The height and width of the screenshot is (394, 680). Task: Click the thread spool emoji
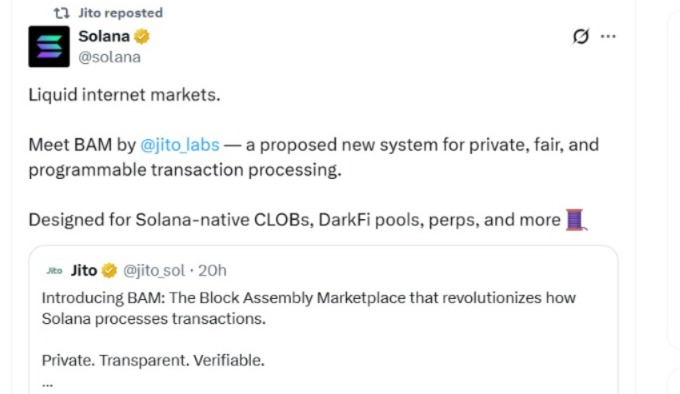point(576,220)
